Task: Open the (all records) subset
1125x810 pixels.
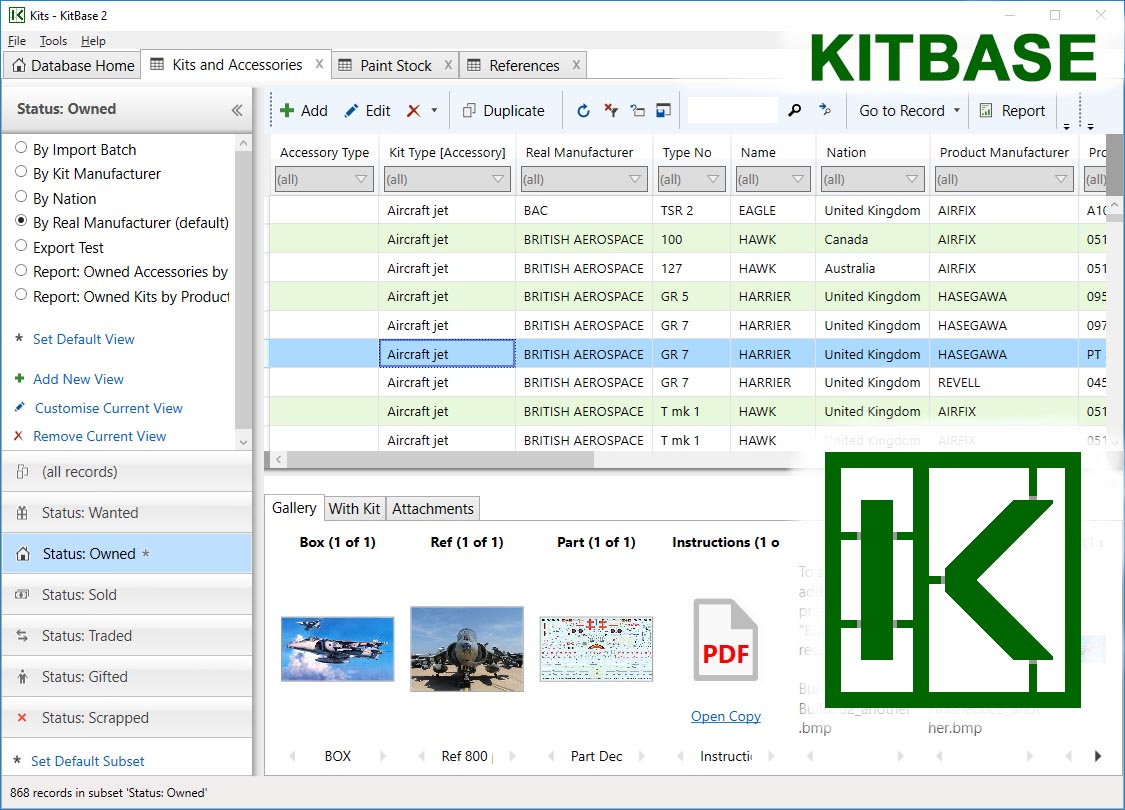Action: tap(127, 472)
